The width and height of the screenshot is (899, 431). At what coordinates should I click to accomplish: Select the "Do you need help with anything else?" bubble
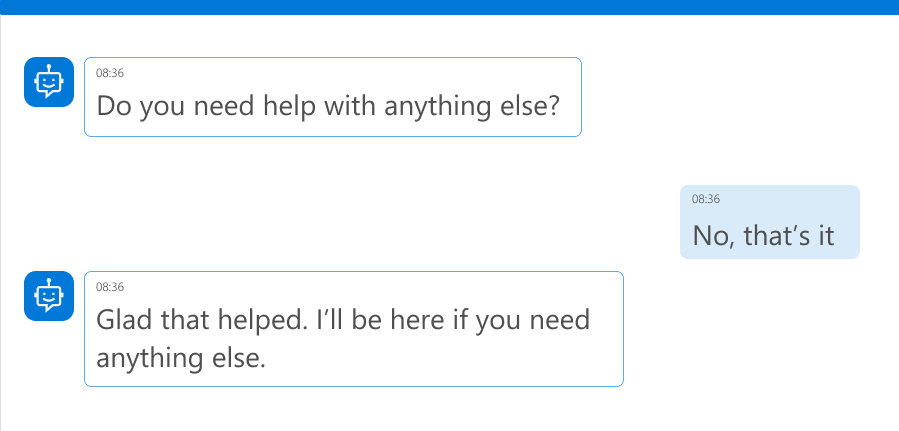coord(332,97)
